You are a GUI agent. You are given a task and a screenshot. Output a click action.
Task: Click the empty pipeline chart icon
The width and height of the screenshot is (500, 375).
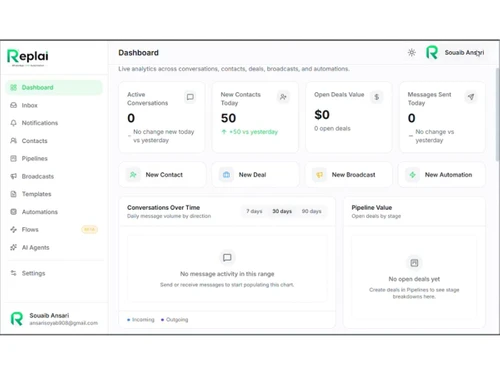pos(414,263)
